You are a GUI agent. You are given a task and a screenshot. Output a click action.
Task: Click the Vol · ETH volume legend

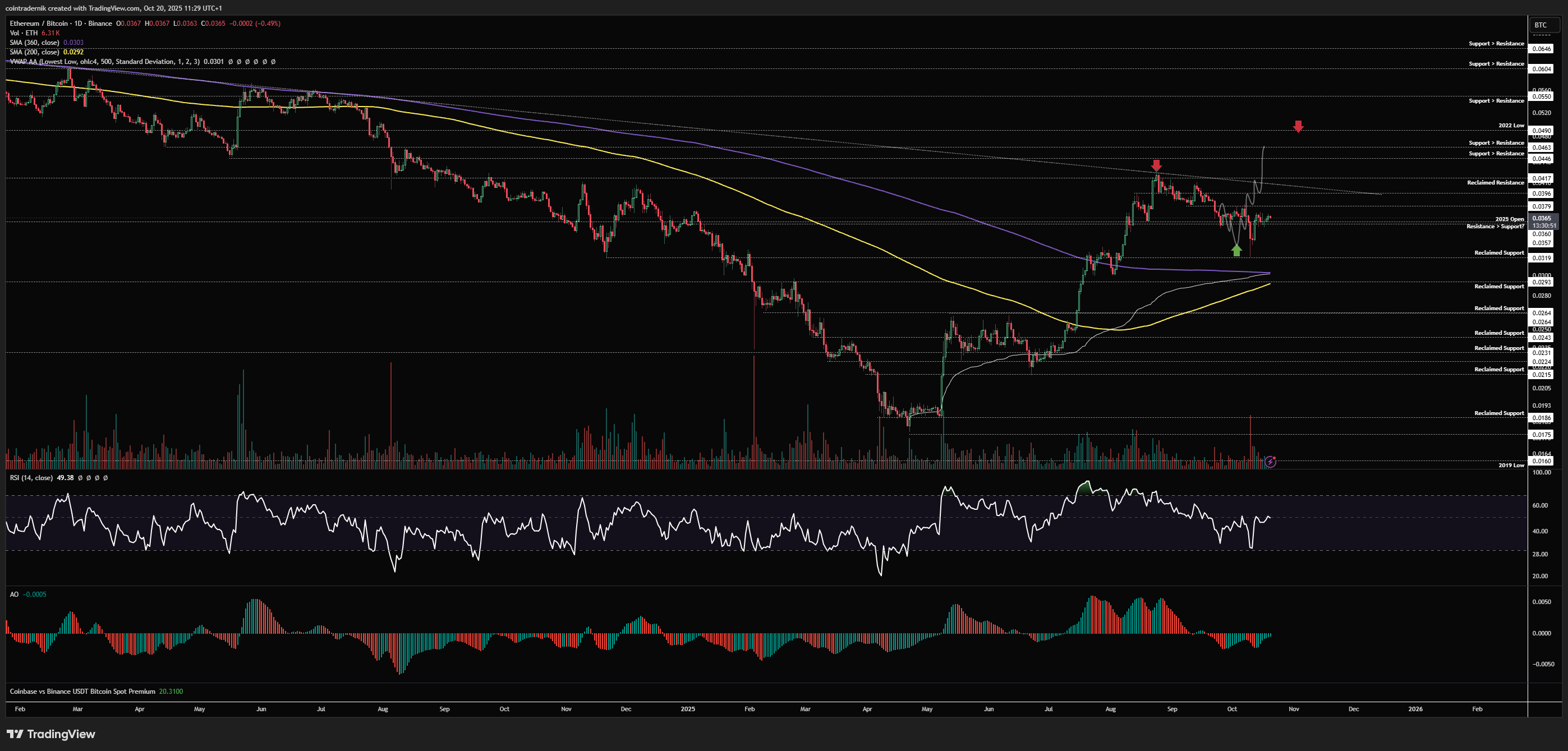coord(24,33)
